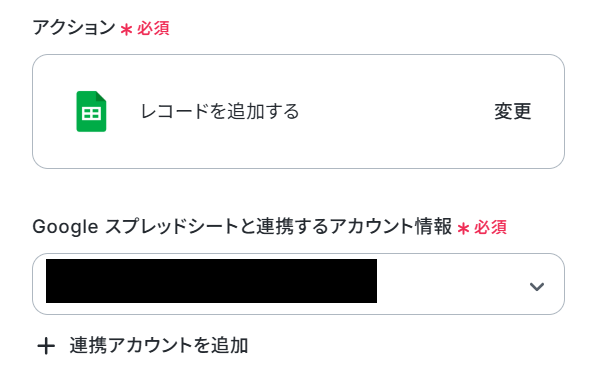Click the green Google Sheets icon
The height and width of the screenshot is (380, 599).
pyautogui.click(x=91, y=112)
